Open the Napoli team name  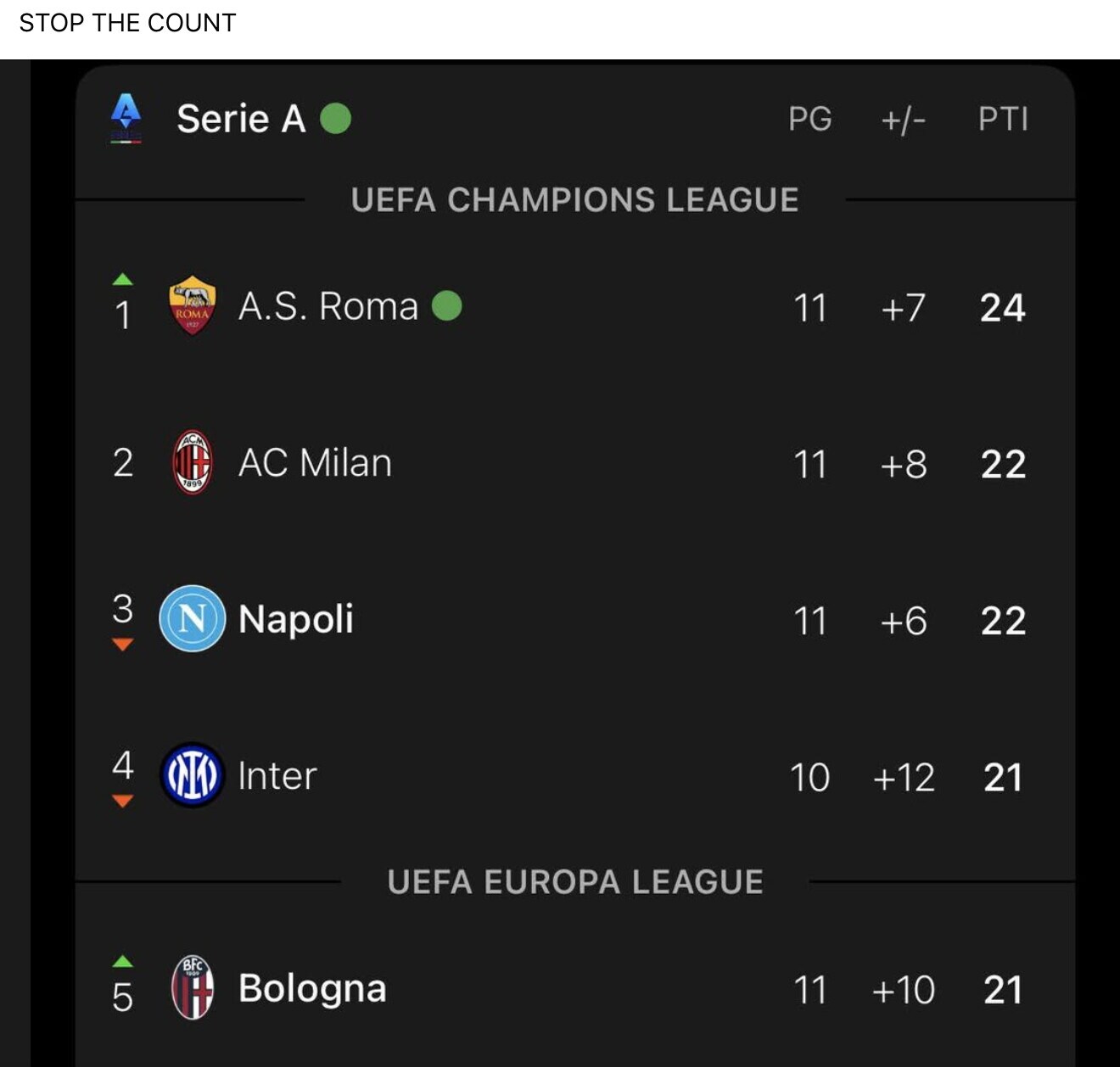[x=295, y=619]
